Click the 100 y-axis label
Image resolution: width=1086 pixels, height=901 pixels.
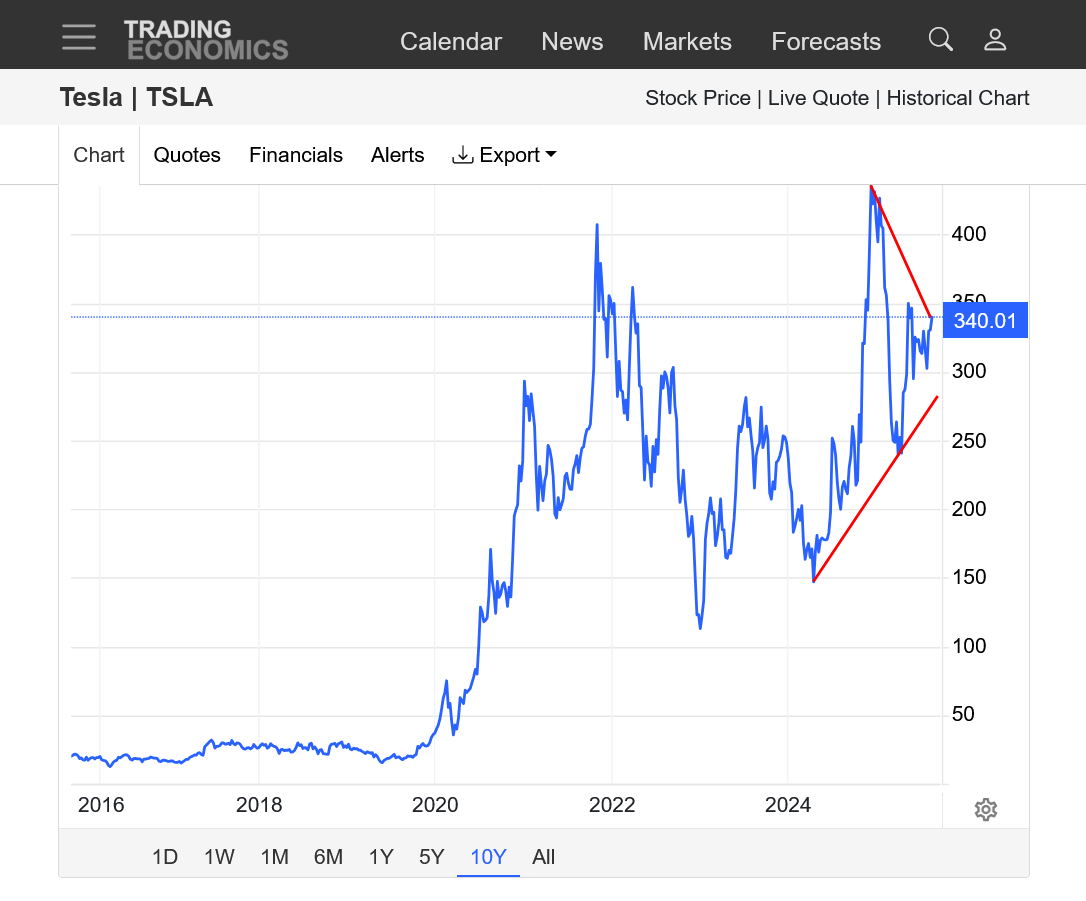(x=969, y=646)
